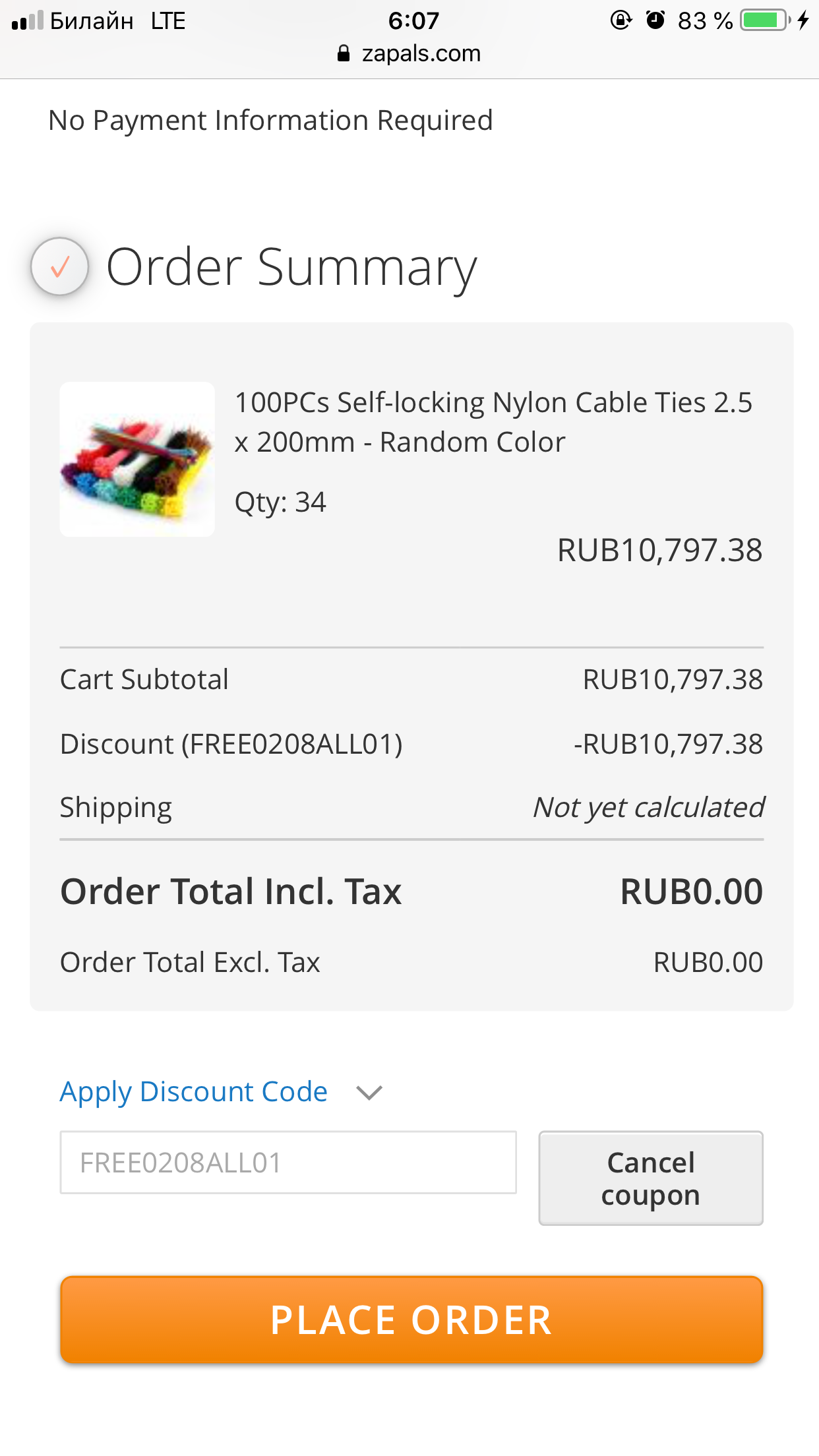Focus the discount code field FREE0208ALL01
Image resolution: width=819 pixels, height=1456 pixels.
pos(288,1163)
